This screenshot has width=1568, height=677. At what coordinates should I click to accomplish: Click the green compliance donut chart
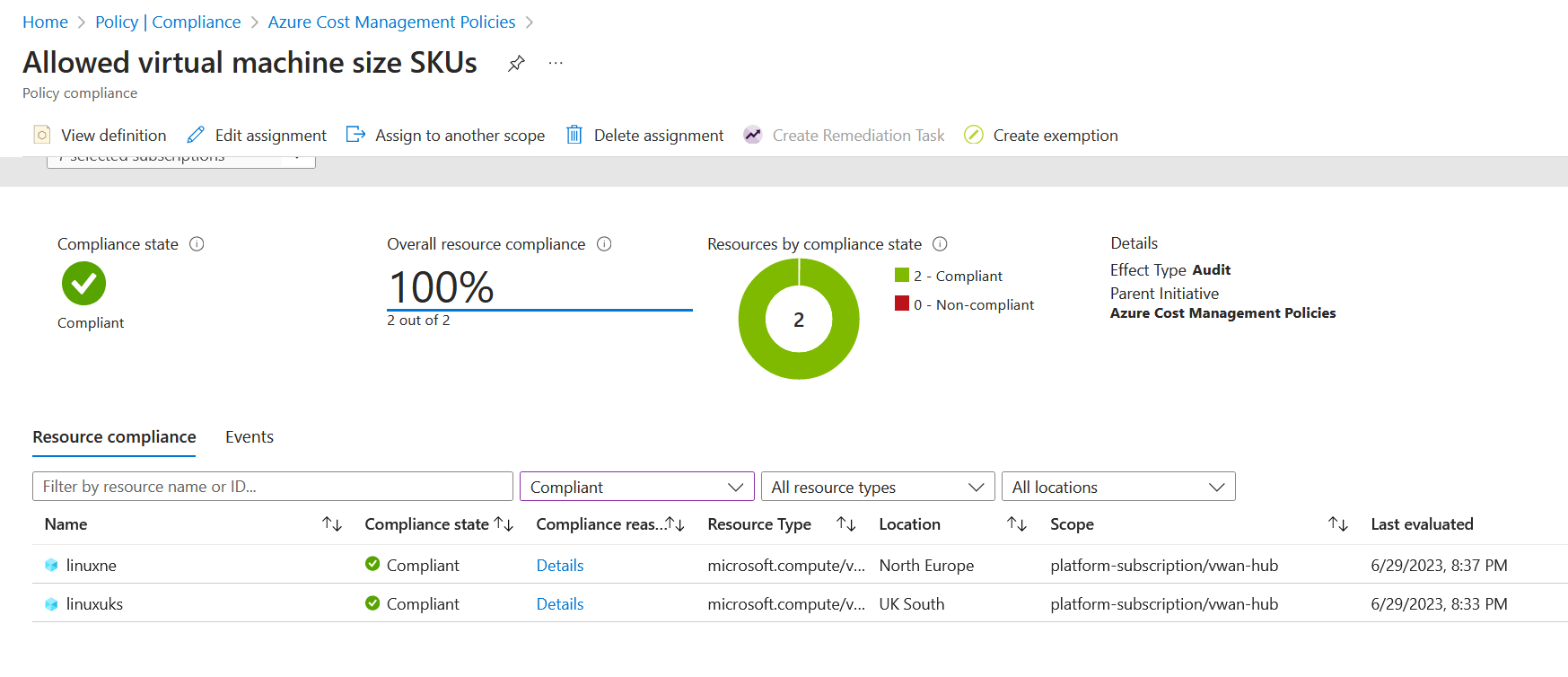click(x=799, y=319)
